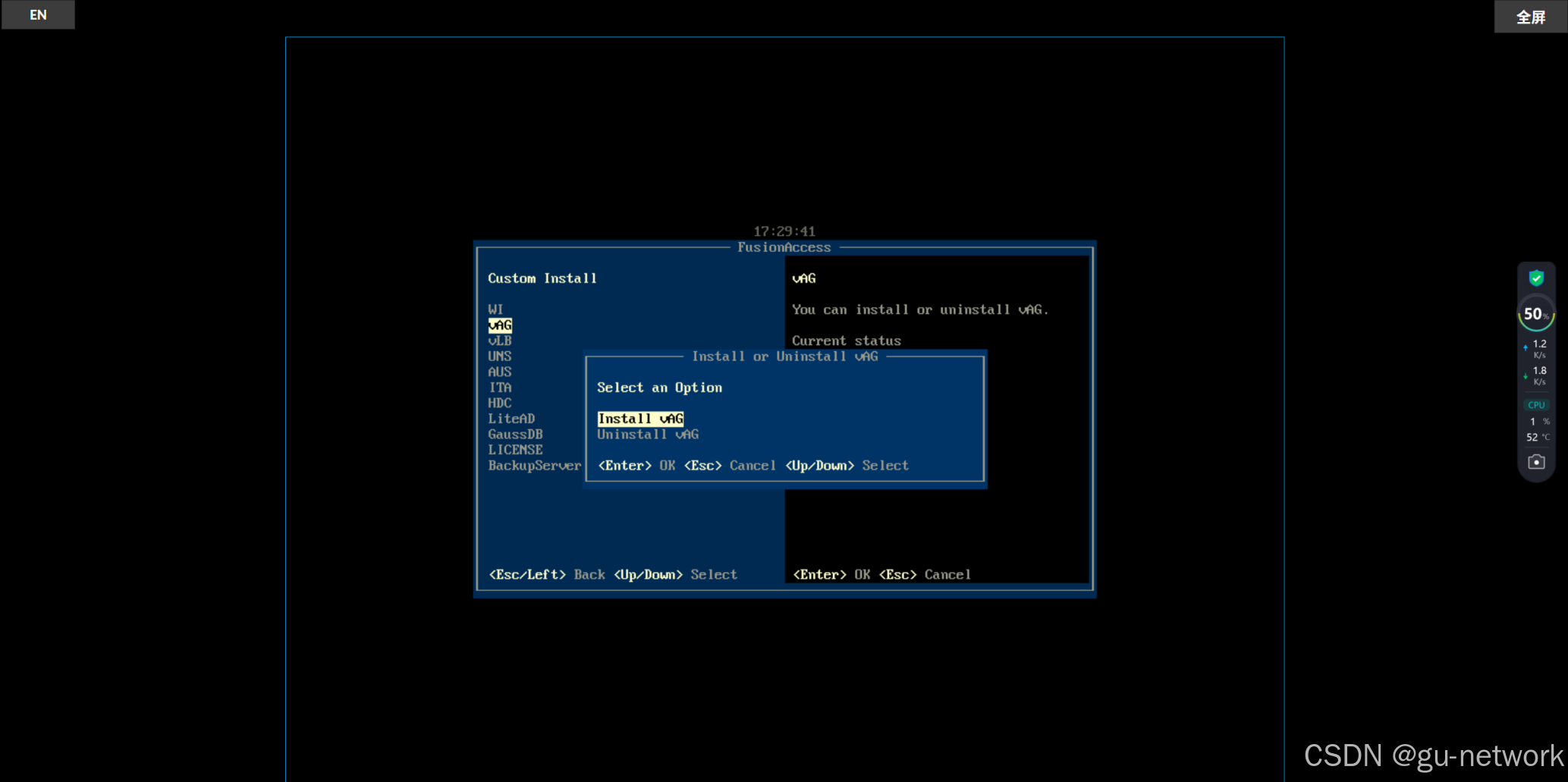
Task: Click the FusionAccess window title
Action: pos(784,247)
